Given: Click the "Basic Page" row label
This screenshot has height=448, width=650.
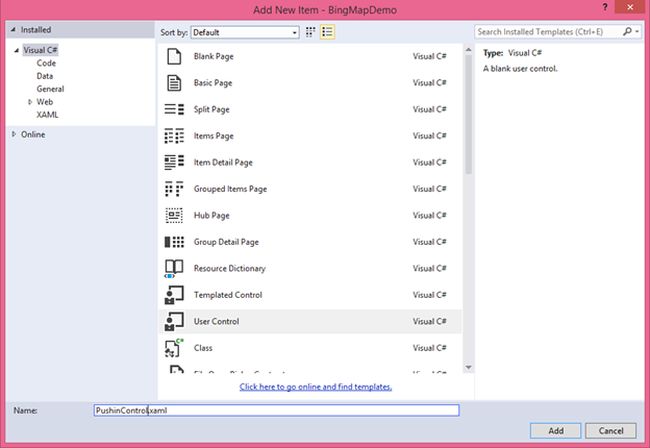Looking at the screenshot, I should (x=213, y=83).
